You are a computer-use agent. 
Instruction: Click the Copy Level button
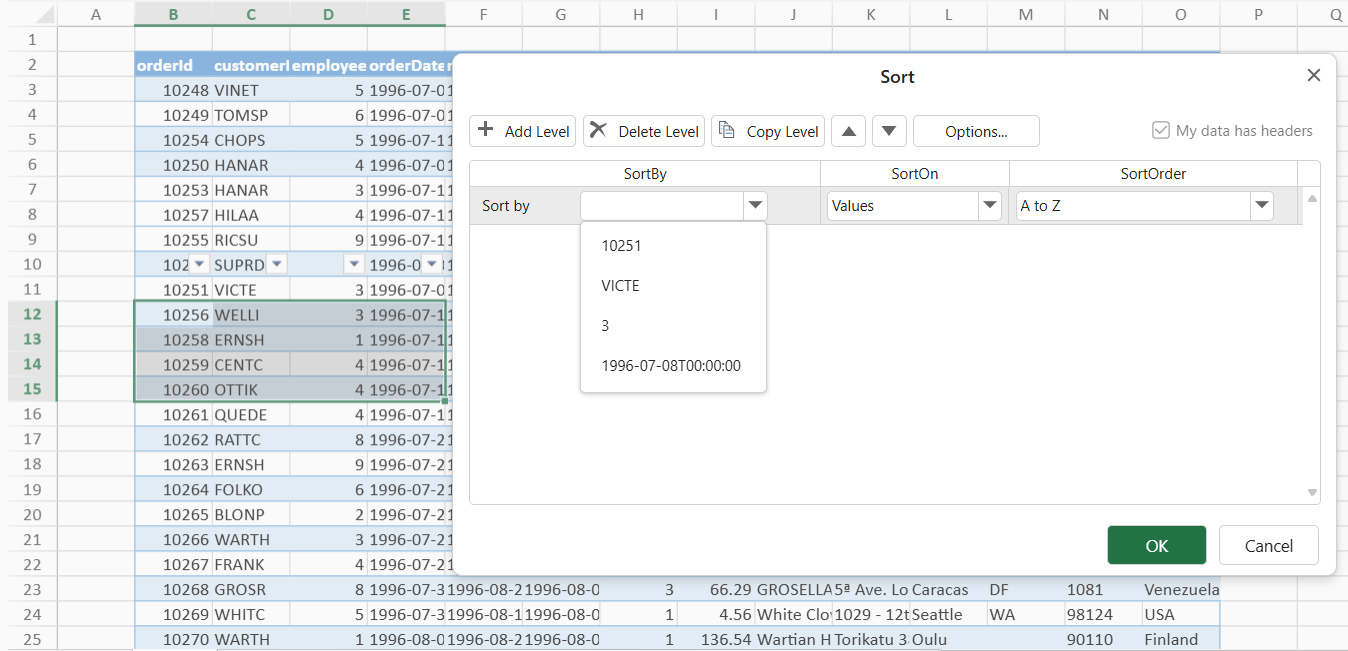pyautogui.click(x=767, y=131)
